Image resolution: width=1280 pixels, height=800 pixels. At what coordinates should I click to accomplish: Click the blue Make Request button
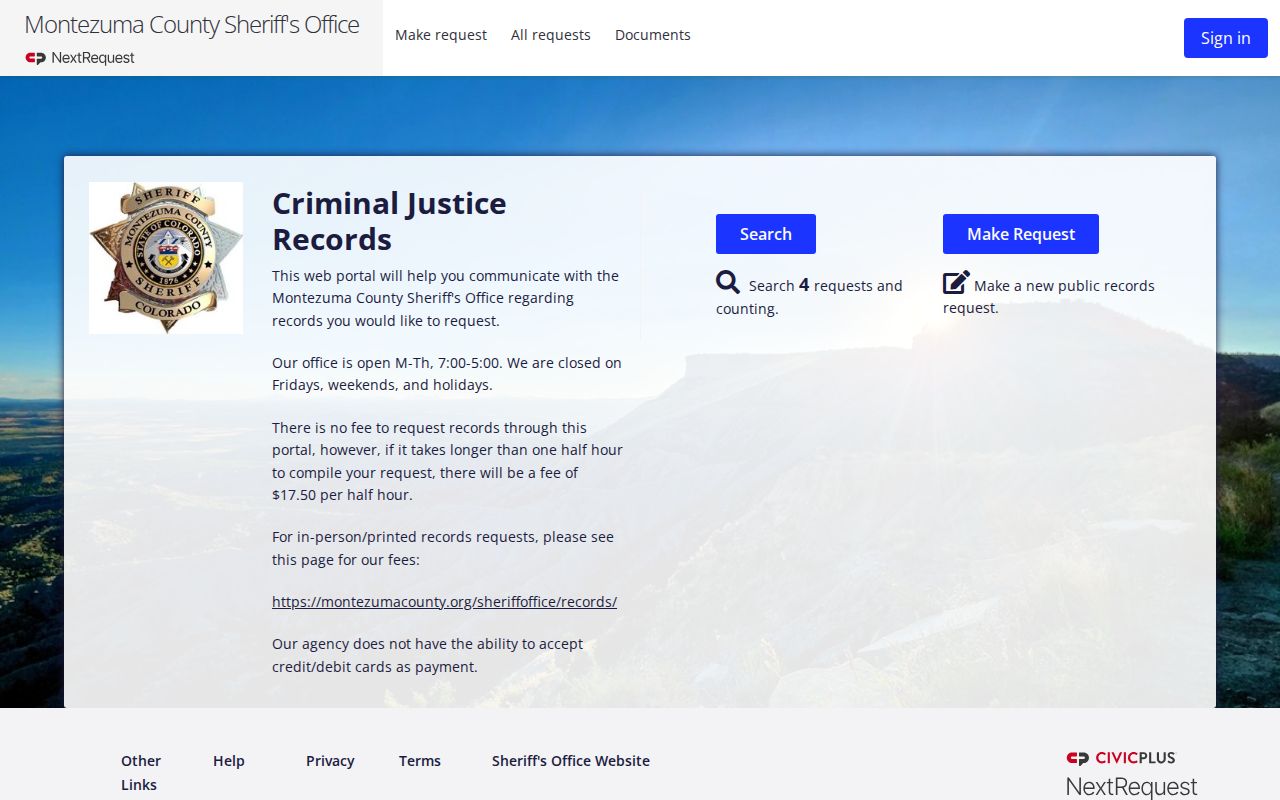coord(1021,234)
